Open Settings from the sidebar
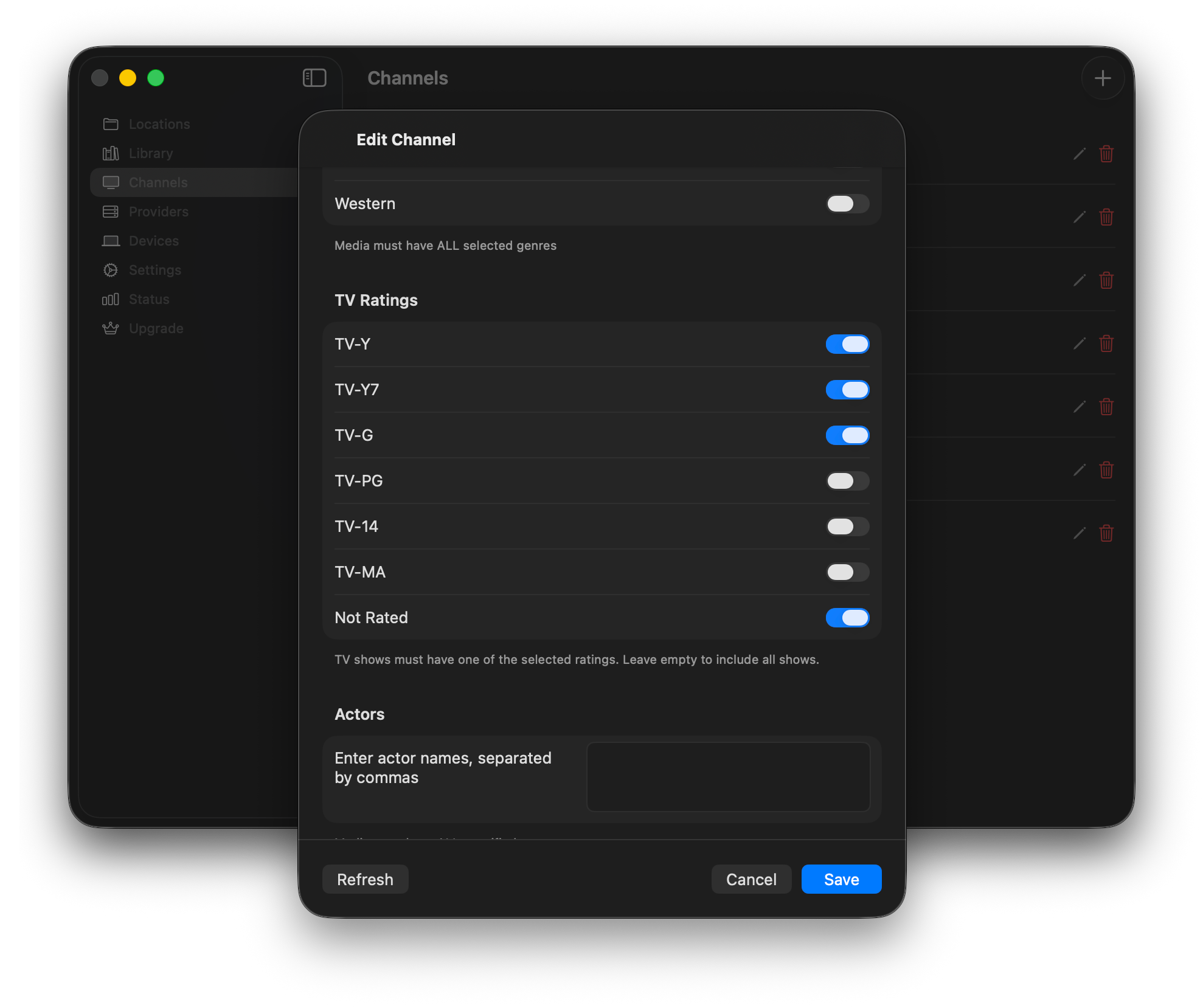 point(154,270)
